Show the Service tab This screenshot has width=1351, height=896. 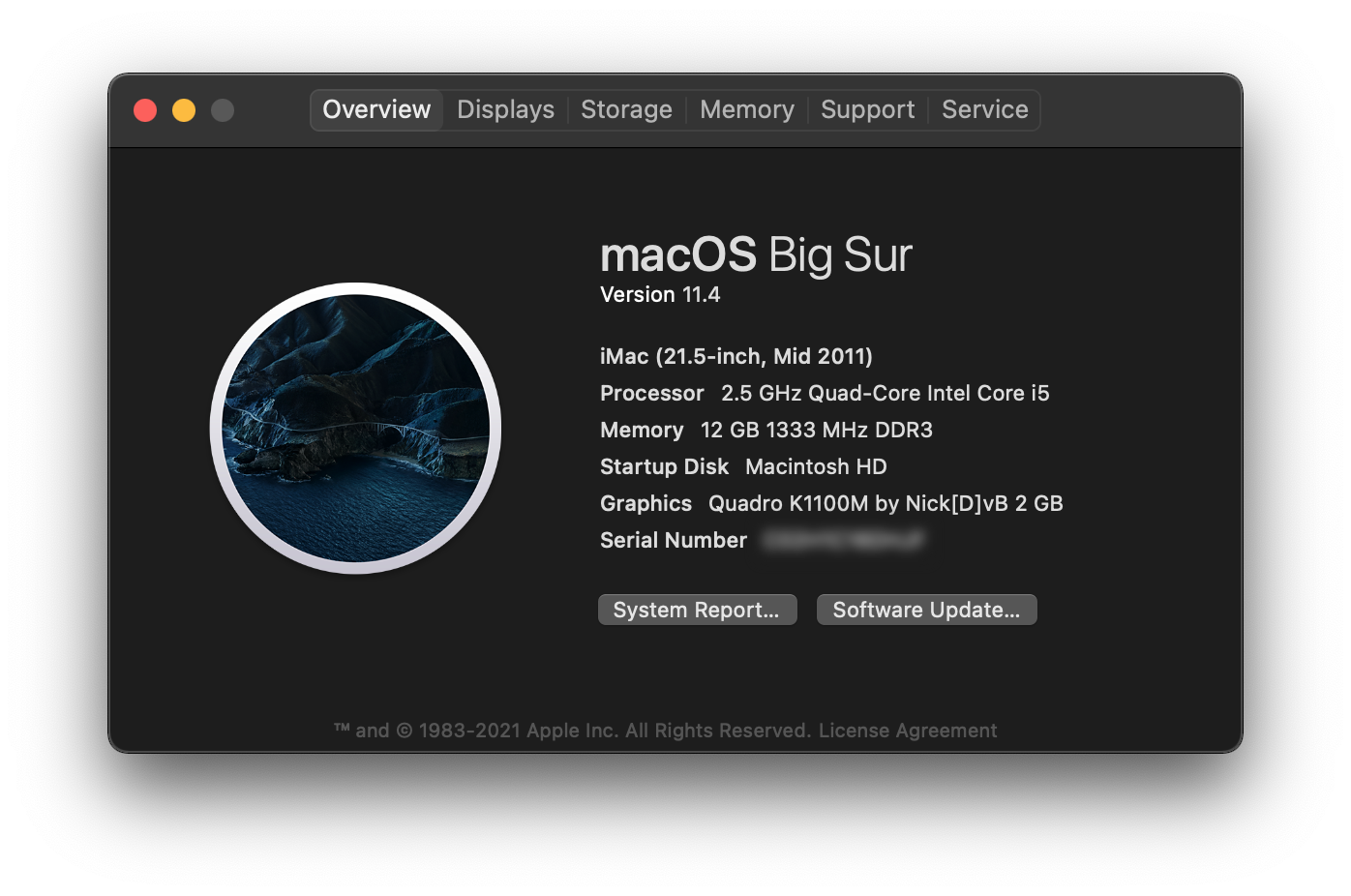[x=984, y=109]
